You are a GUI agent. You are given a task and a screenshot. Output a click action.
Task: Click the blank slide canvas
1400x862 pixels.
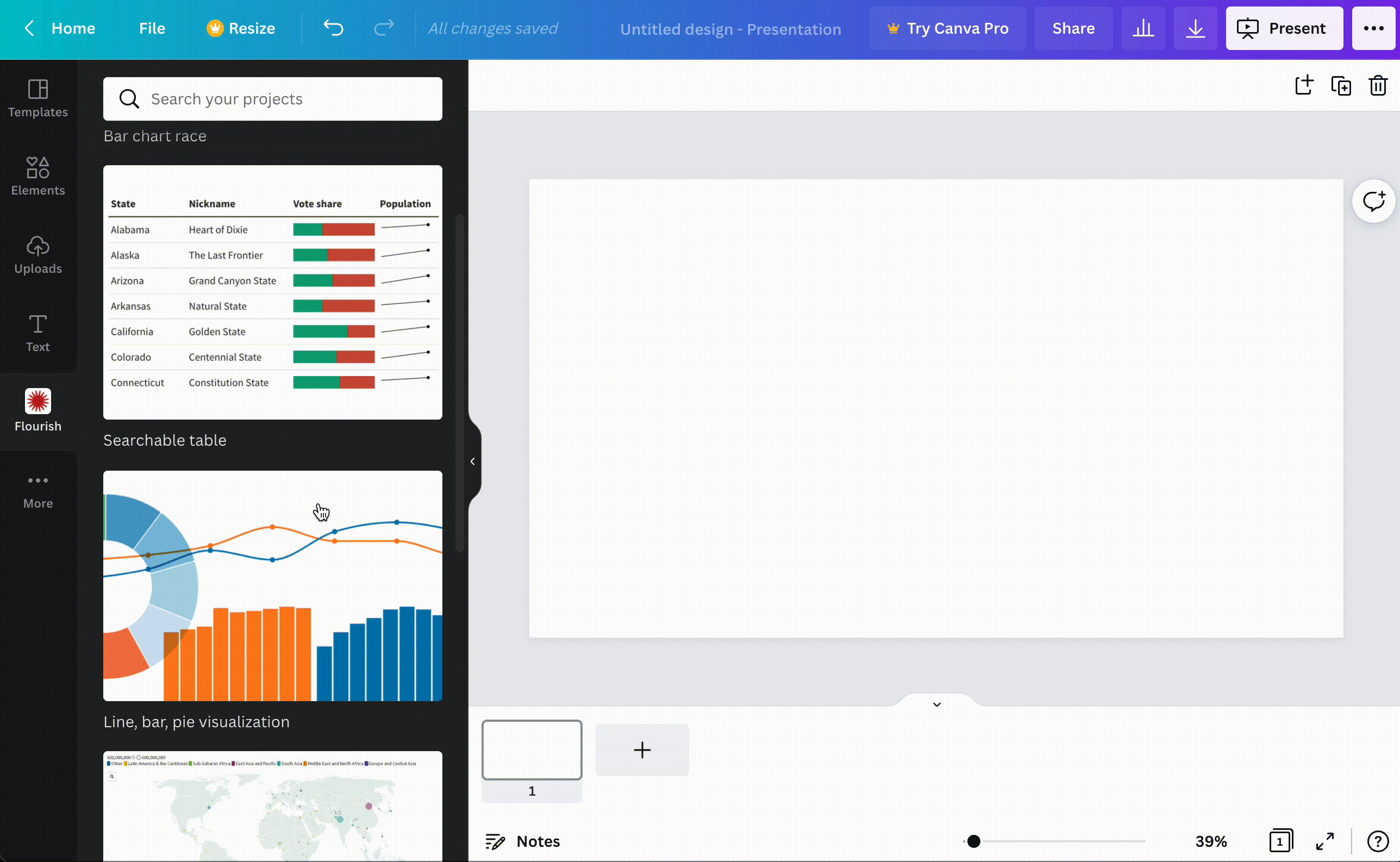coord(936,408)
